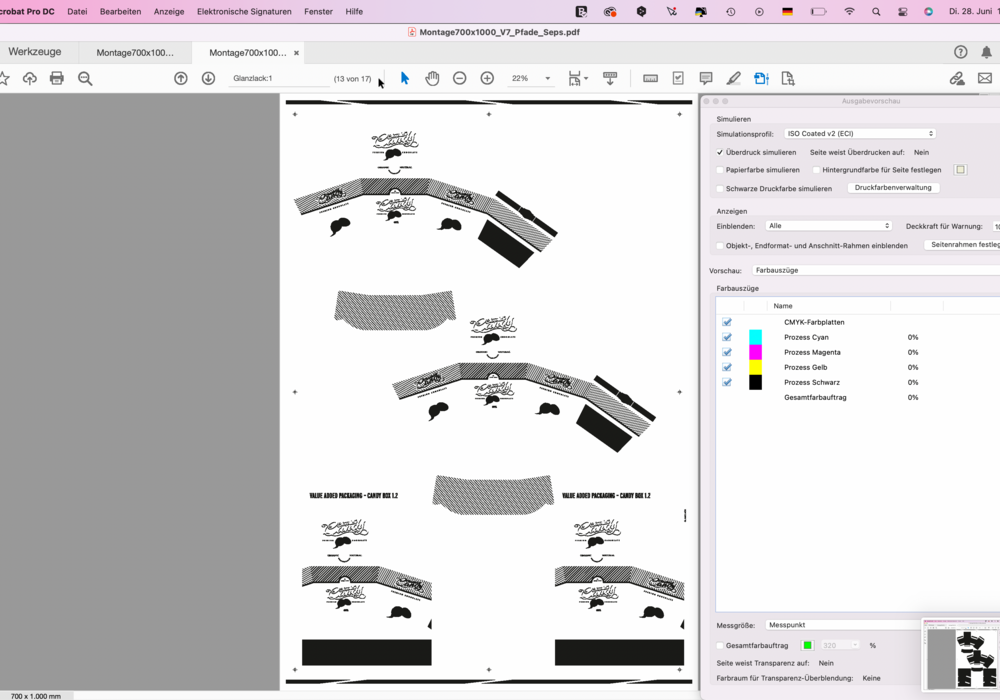1000x700 pixels.
Task: Choose the highlighter pen tool
Action: [733, 78]
